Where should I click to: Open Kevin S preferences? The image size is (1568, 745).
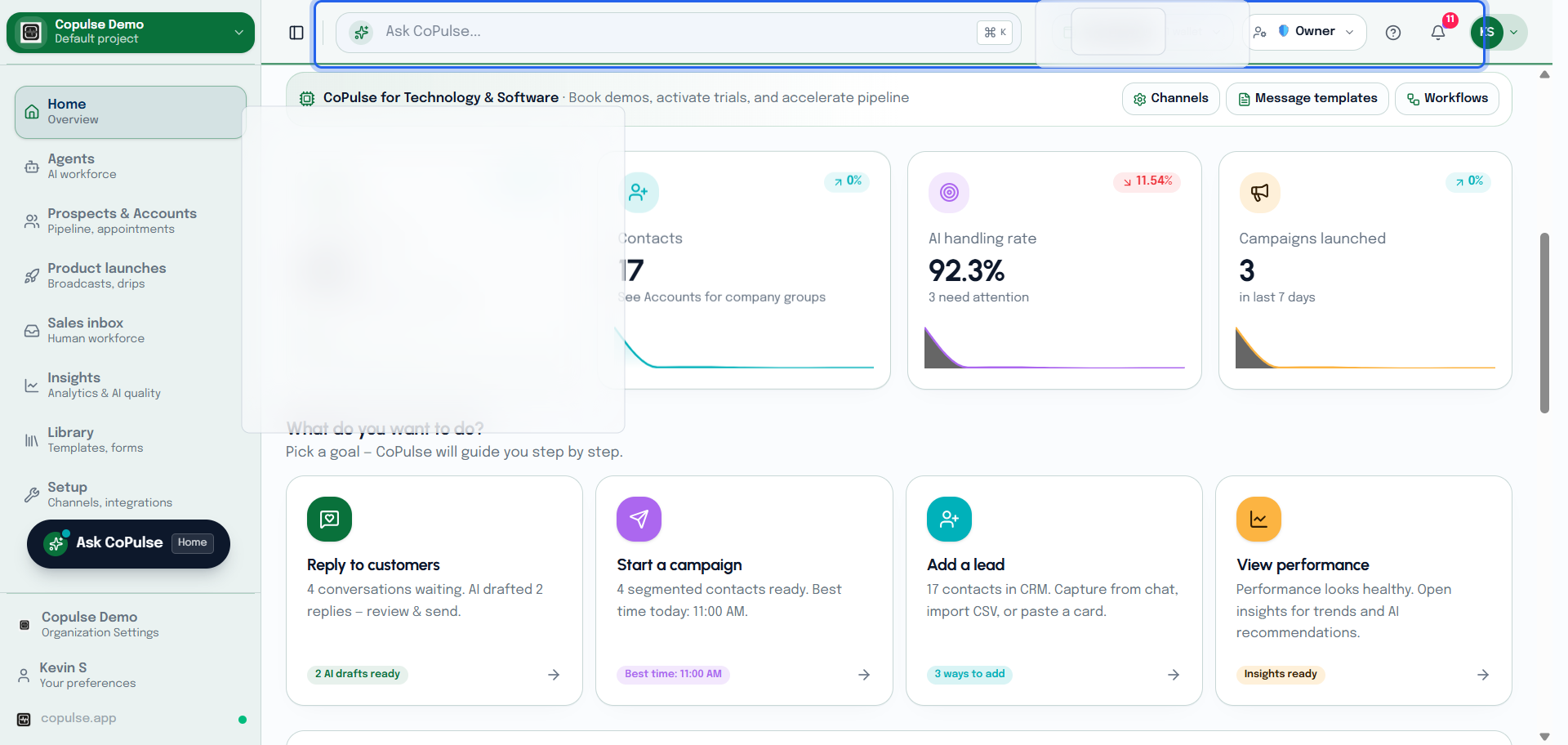point(131,676)
